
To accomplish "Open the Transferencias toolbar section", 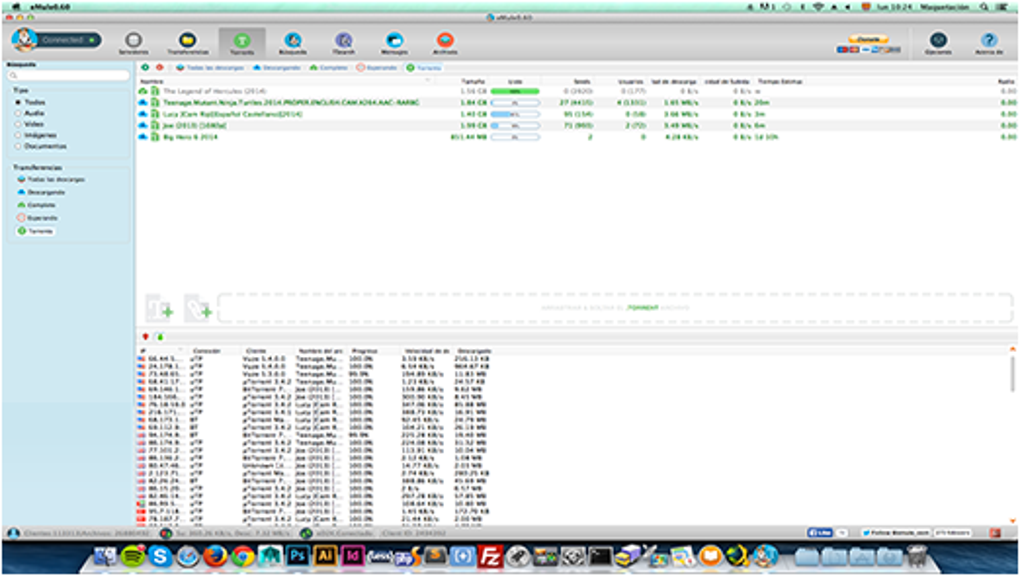I will point(187,43).
